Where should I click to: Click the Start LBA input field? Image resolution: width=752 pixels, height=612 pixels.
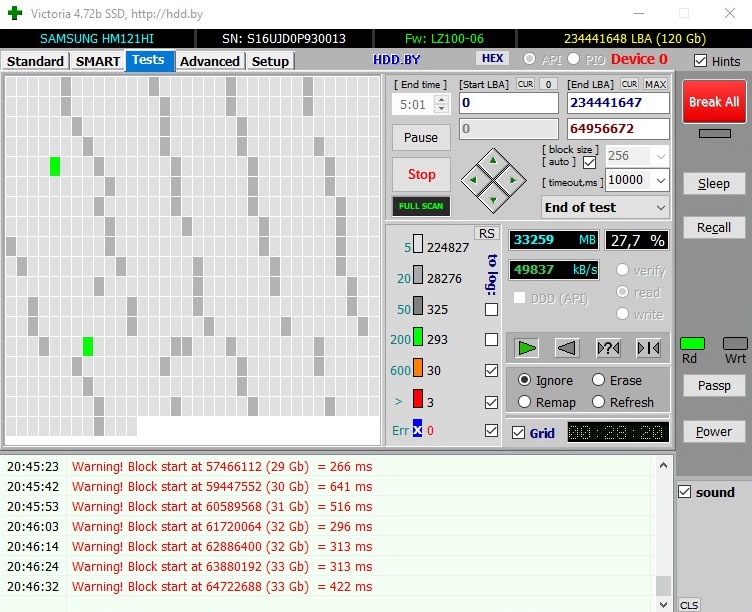point(509,103)
